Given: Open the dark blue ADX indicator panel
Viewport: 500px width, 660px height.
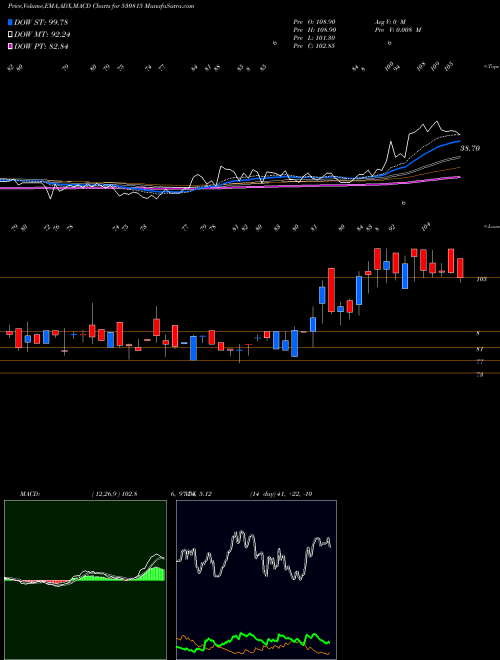Looking at the screenshot, I should click(x=256, y=580).
